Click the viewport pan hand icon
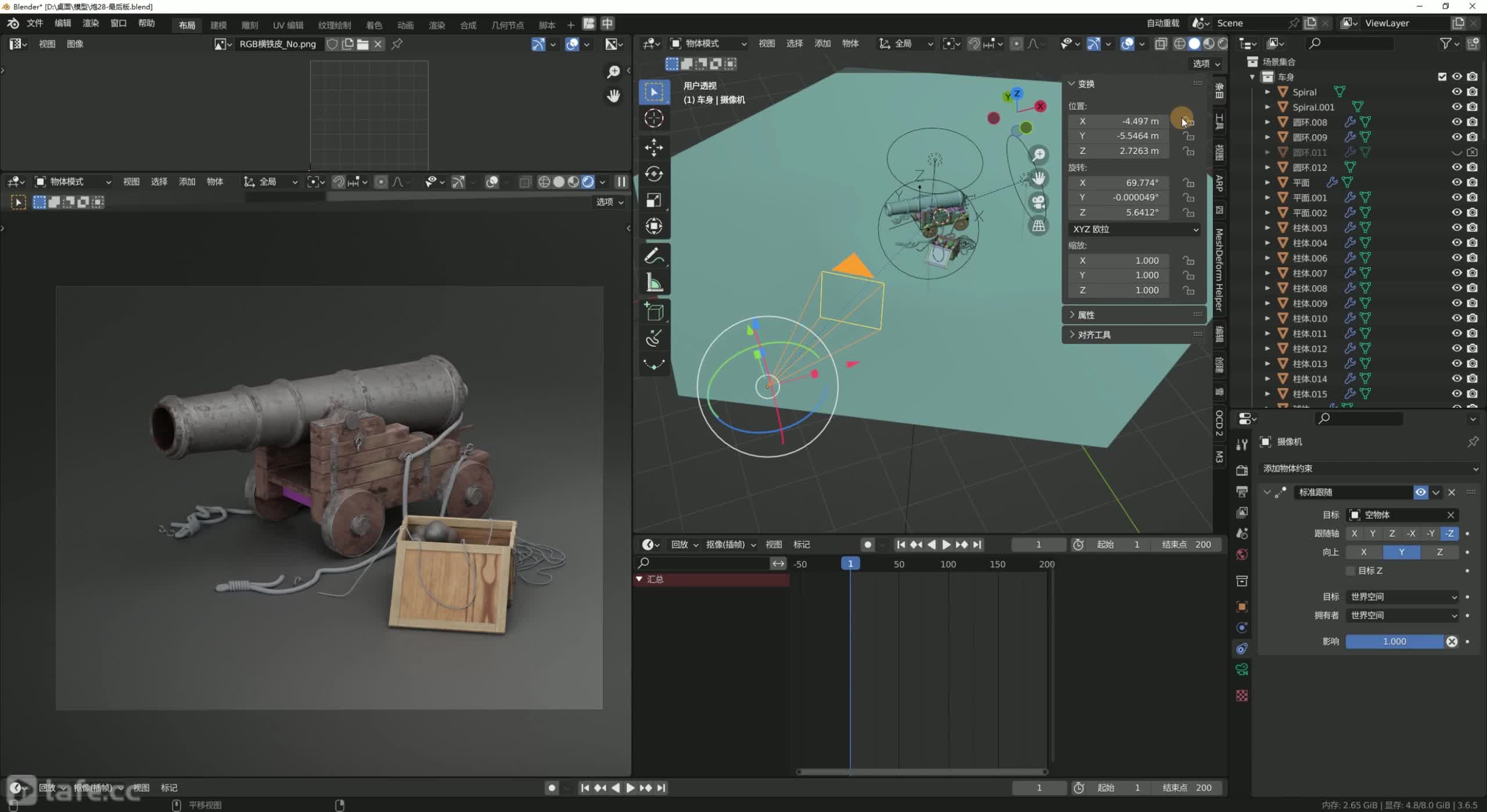This screenshot has height=812, width=1487. point(1038,178)
